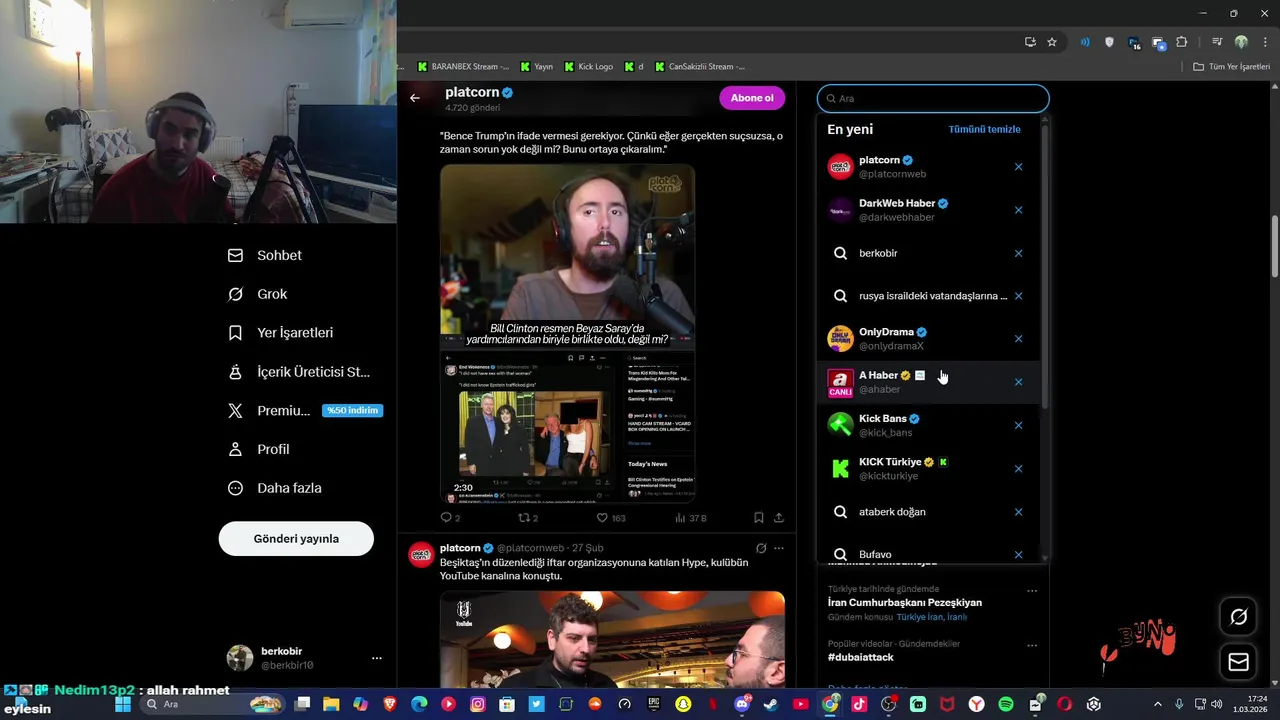Open Tüm Yer İşaretleri bookmarks folder
Screen dimensions: 1280x720
[1232, 67]
